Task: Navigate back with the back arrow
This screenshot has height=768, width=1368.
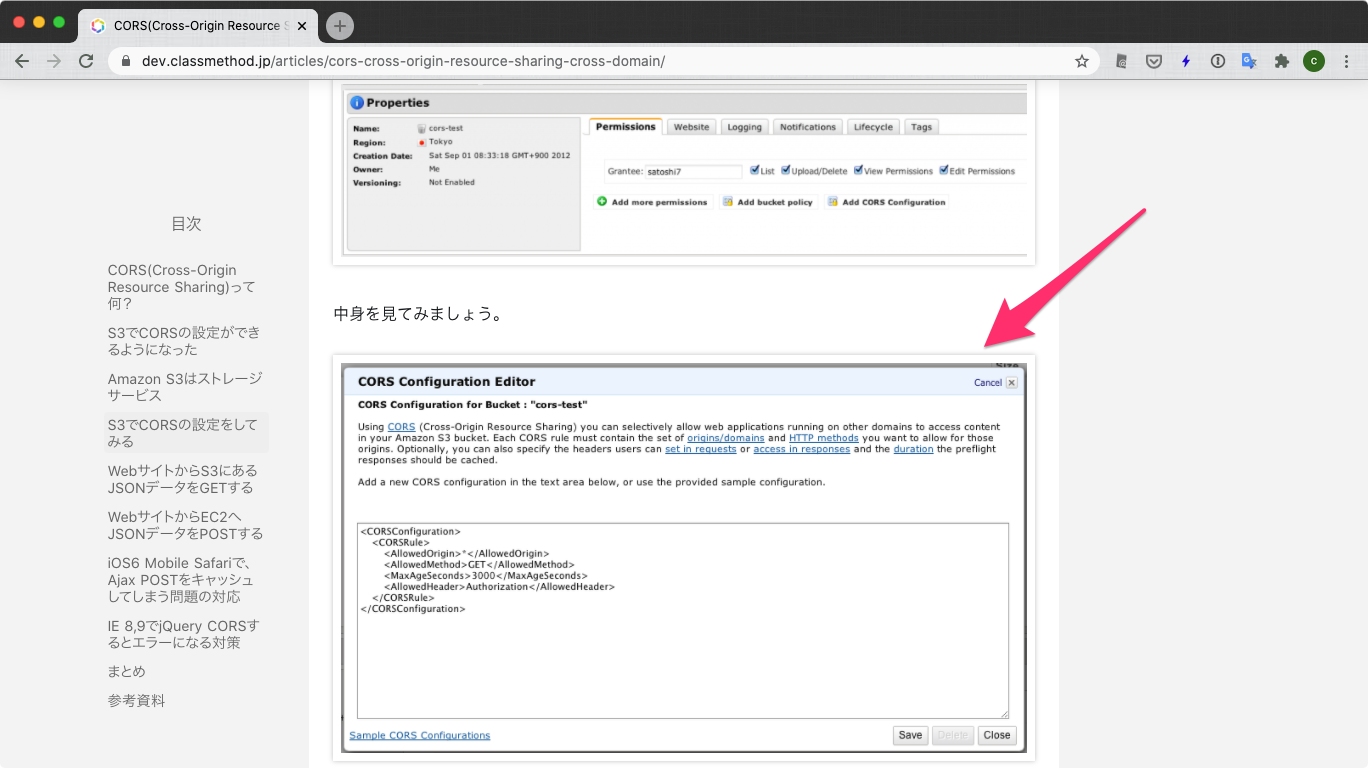Action: 22,61
